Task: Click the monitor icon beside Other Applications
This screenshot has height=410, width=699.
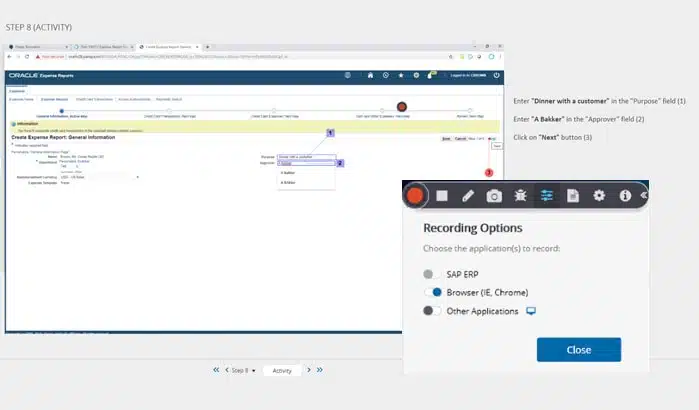Action: [530, 311]
